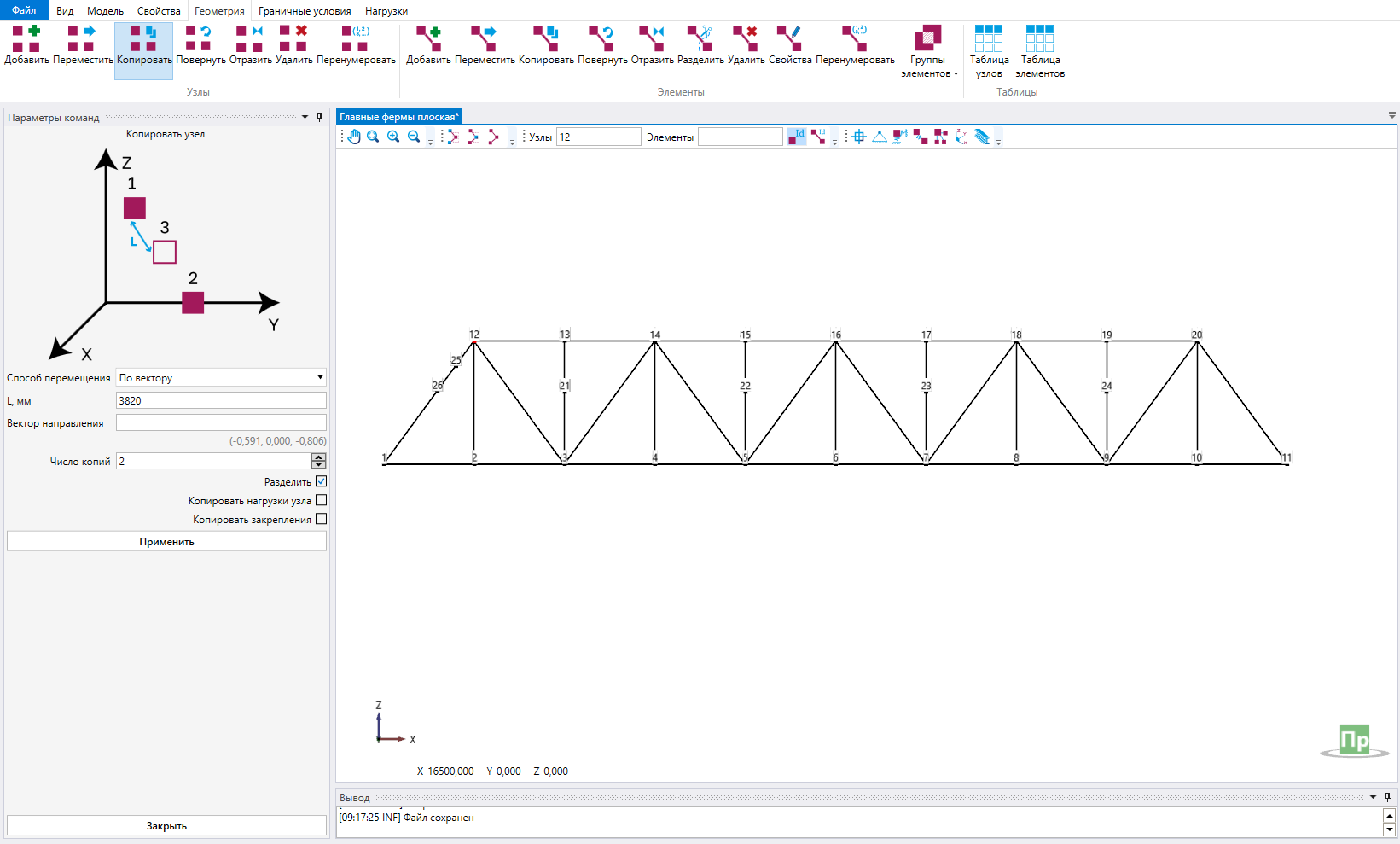Enable copying node loads checkbox
The height and width of the screenshot is (844, 1400).
322,500
